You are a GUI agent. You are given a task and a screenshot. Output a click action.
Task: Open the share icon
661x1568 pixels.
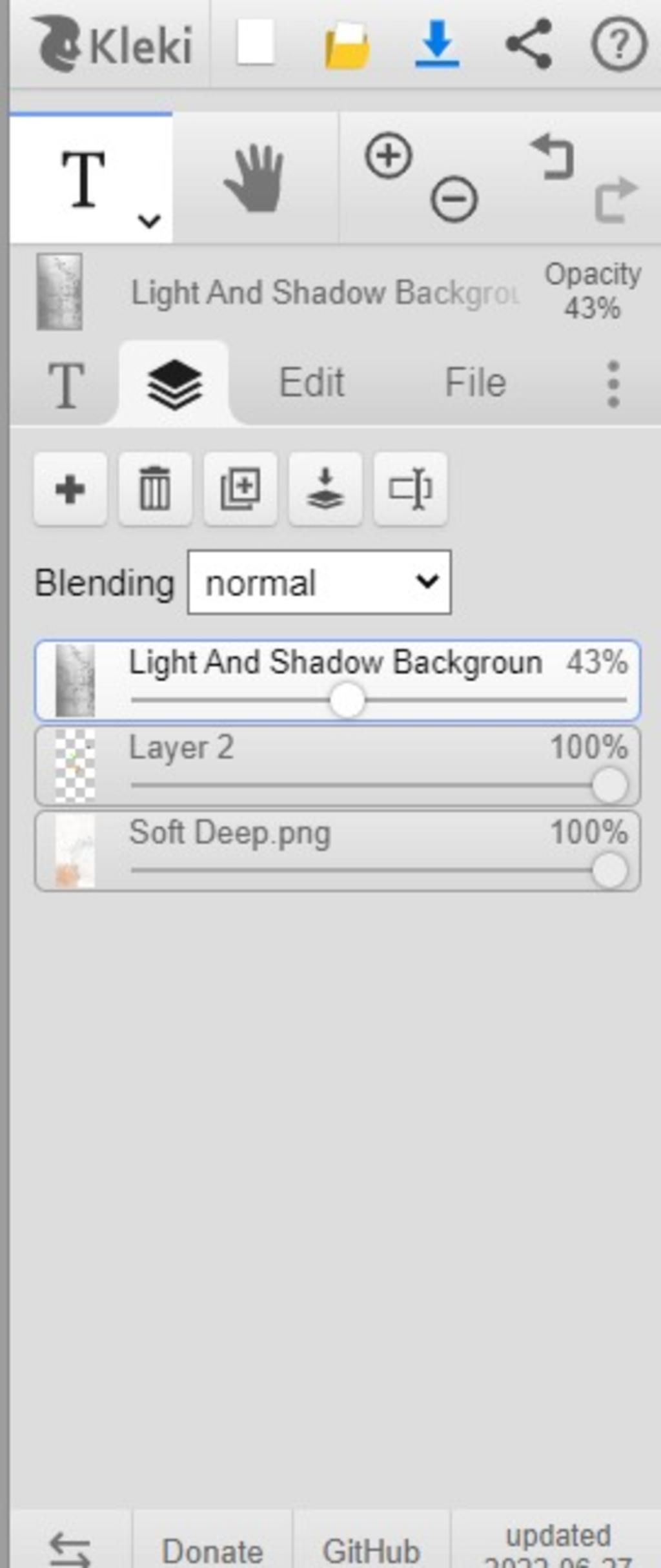[529, 43]
